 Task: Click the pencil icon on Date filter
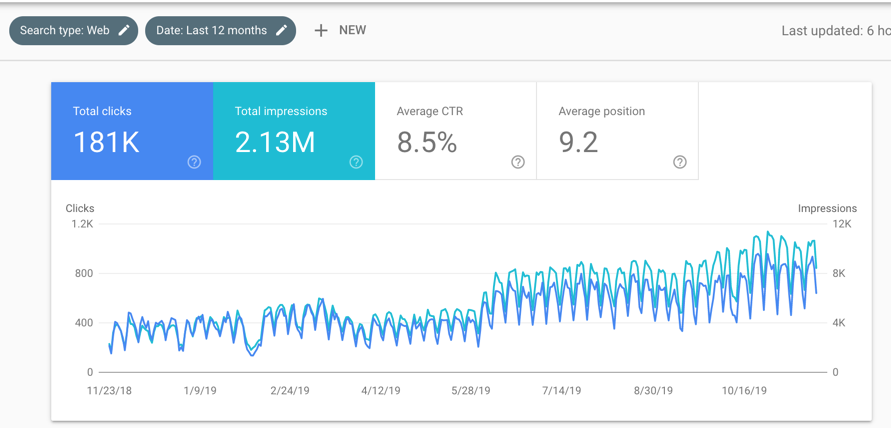(x=282, y=30)
